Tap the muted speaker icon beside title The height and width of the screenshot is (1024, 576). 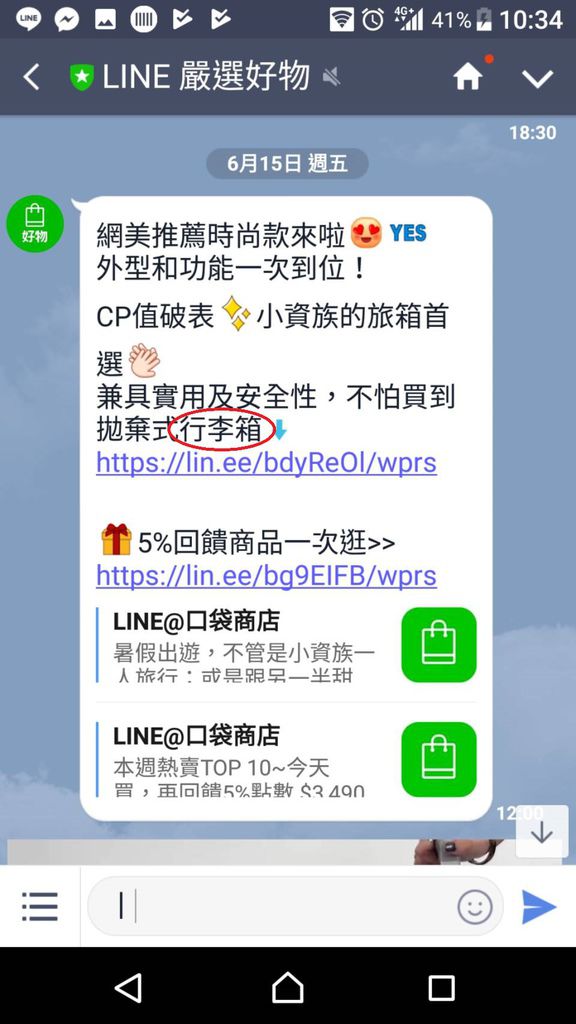pyautogui.click(x=332, y=78)
